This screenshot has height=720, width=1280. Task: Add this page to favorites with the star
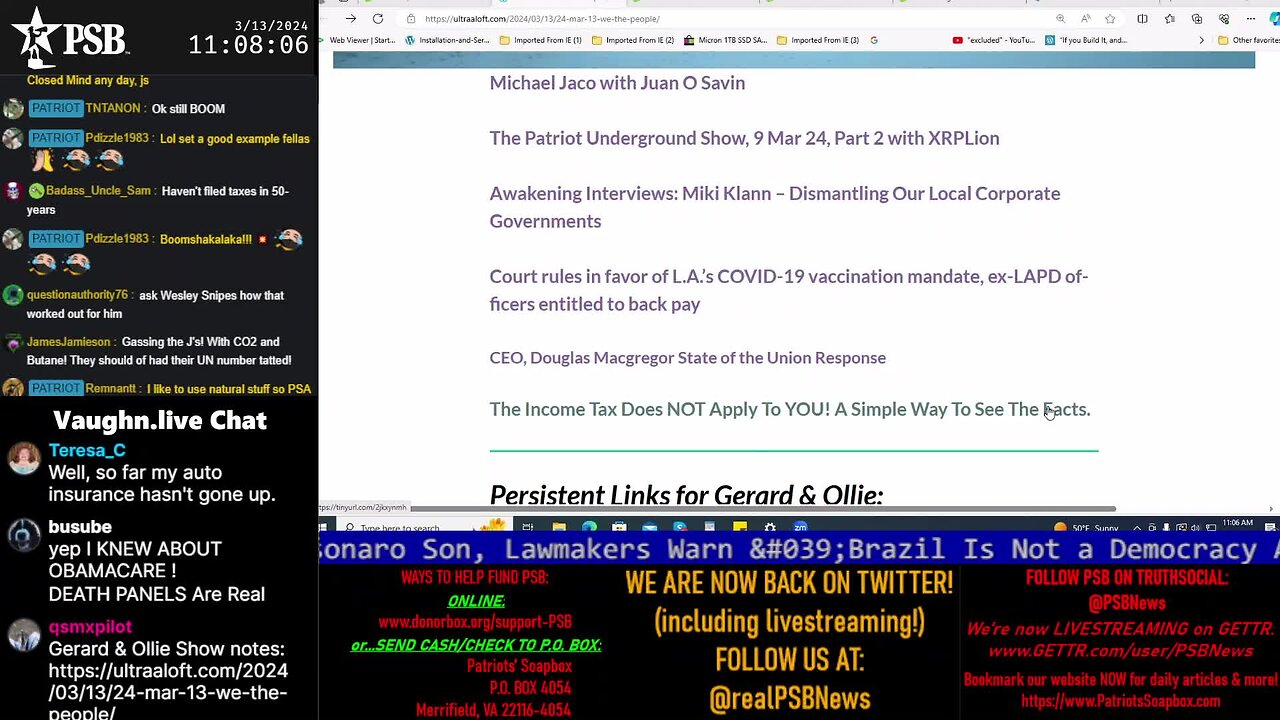coord(1110,18)
